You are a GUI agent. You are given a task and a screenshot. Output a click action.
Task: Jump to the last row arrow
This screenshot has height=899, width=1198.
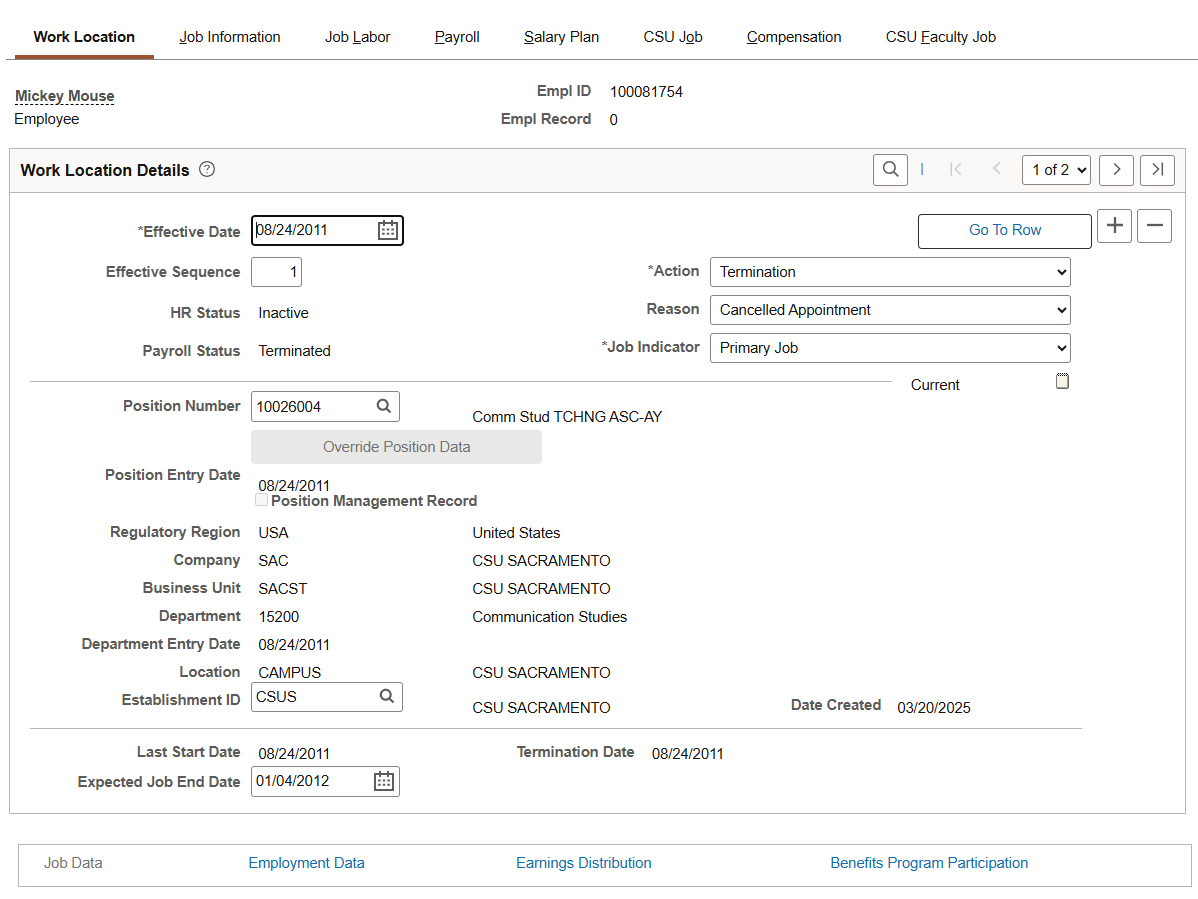pyautogui.click(x=1157, y=170)
